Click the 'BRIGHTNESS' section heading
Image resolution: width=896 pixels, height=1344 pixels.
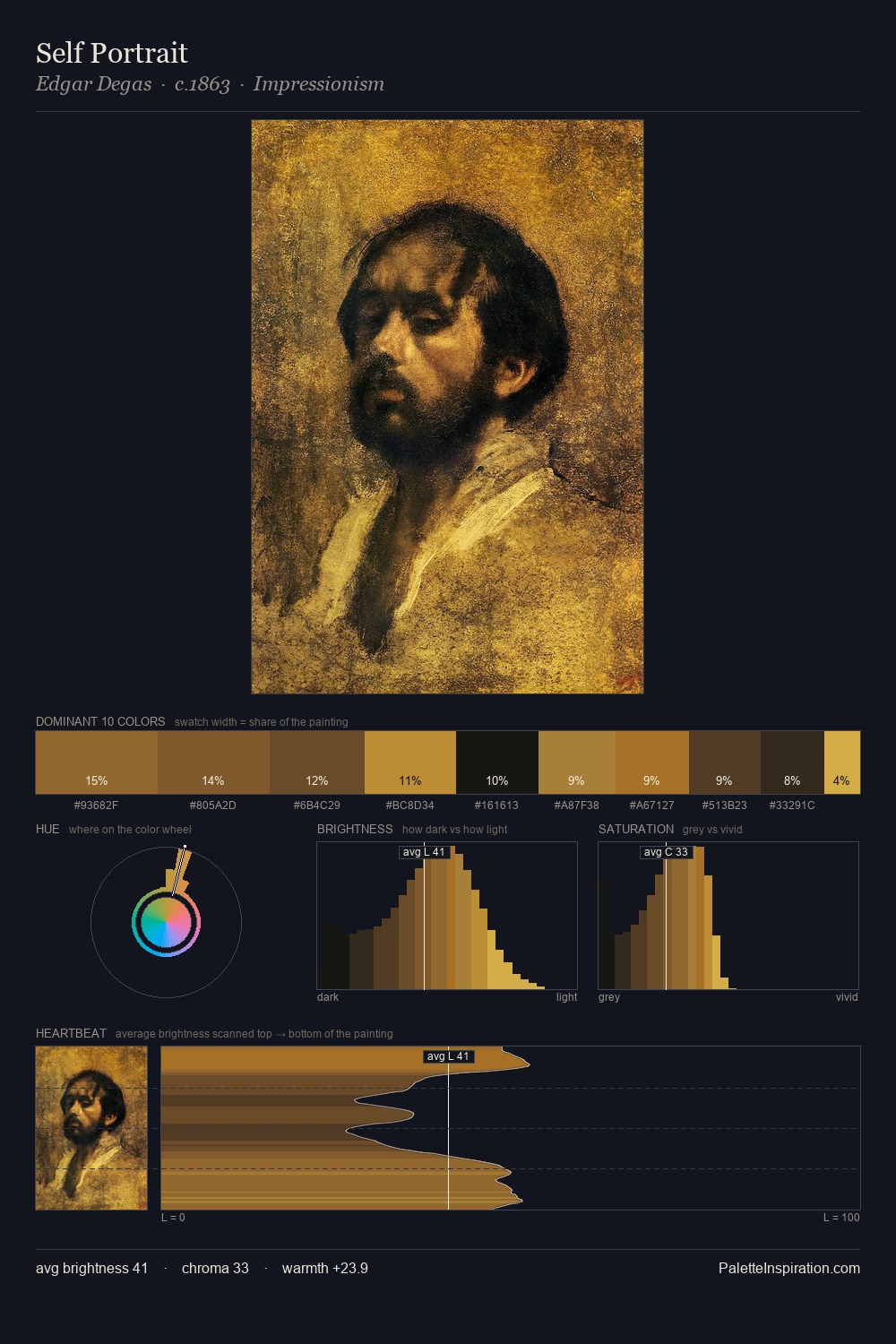click(355, 829)
